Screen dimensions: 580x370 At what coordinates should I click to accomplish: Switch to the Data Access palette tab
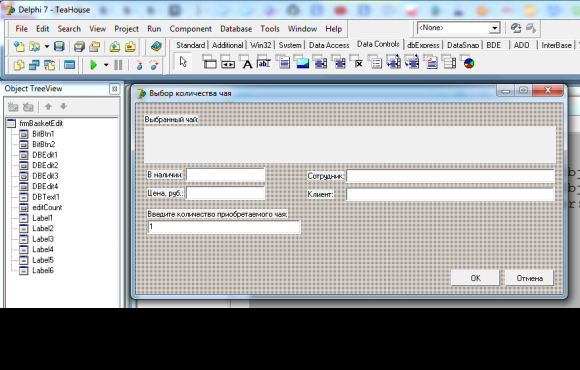pyautogui.click(x=329, y=45)
